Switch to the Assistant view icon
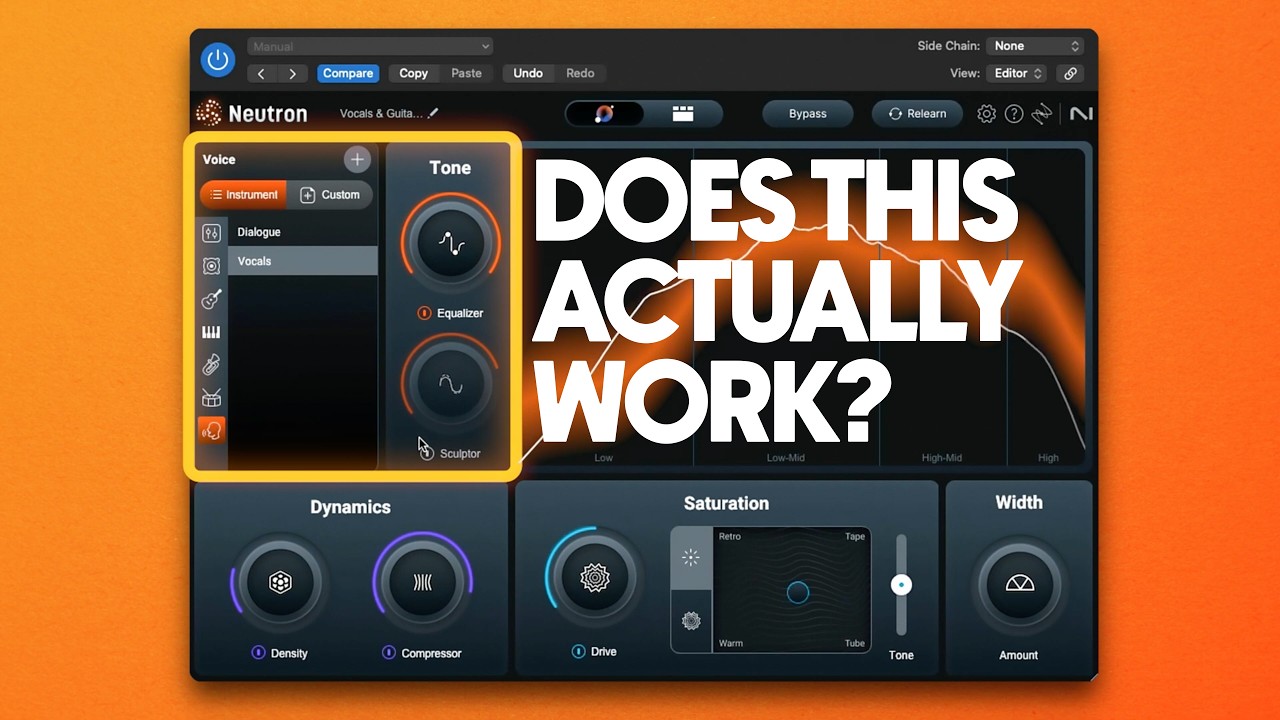 tap(604, 114)
